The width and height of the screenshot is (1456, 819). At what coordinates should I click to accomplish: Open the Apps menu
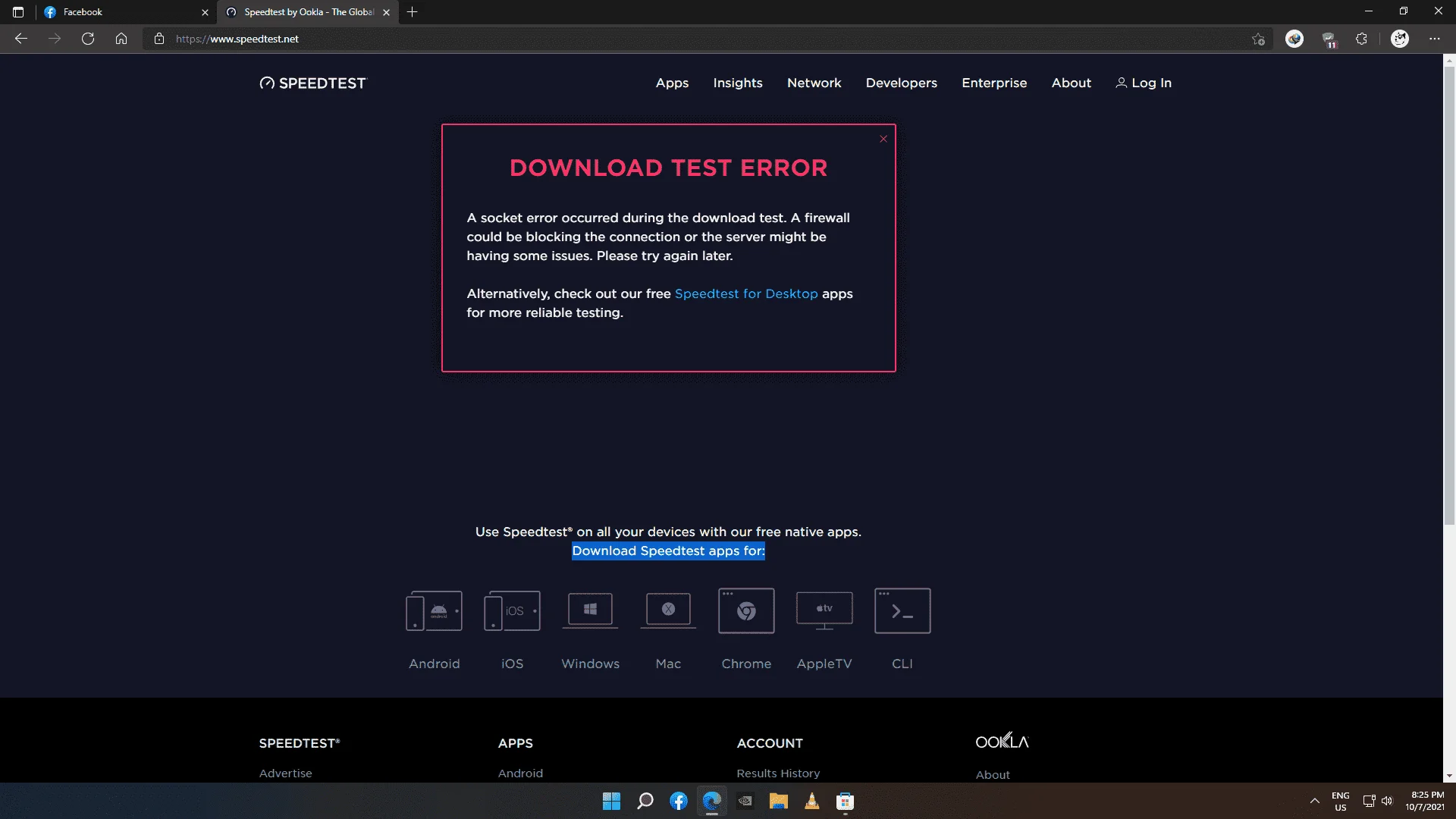pos(672,83)
